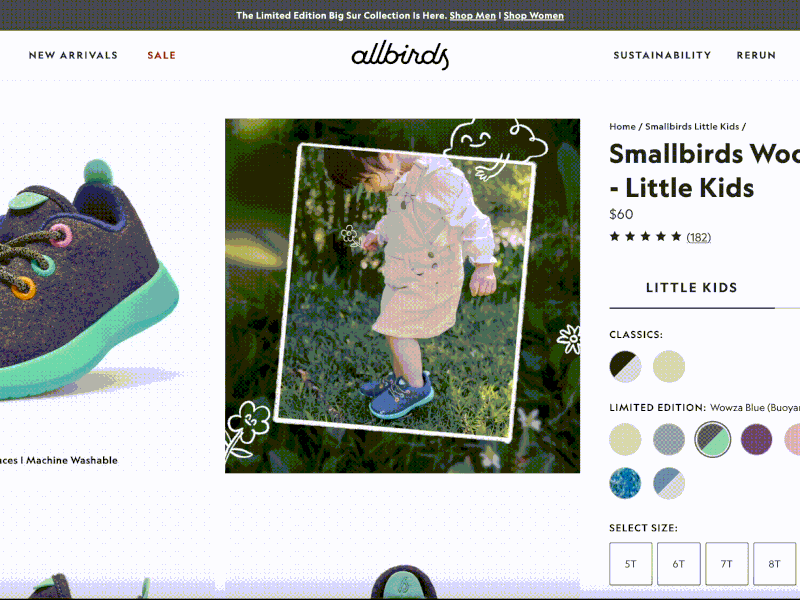Choose size 7T
The height and width of the screenshot is (600, 800).
(x=727, y=564)
